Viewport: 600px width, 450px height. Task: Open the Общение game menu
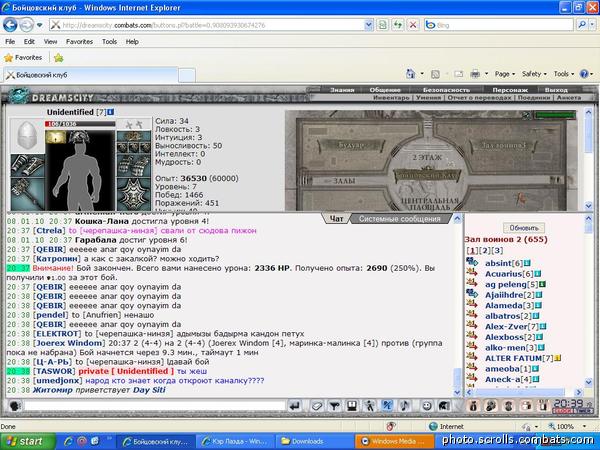(x=385, y=90)
